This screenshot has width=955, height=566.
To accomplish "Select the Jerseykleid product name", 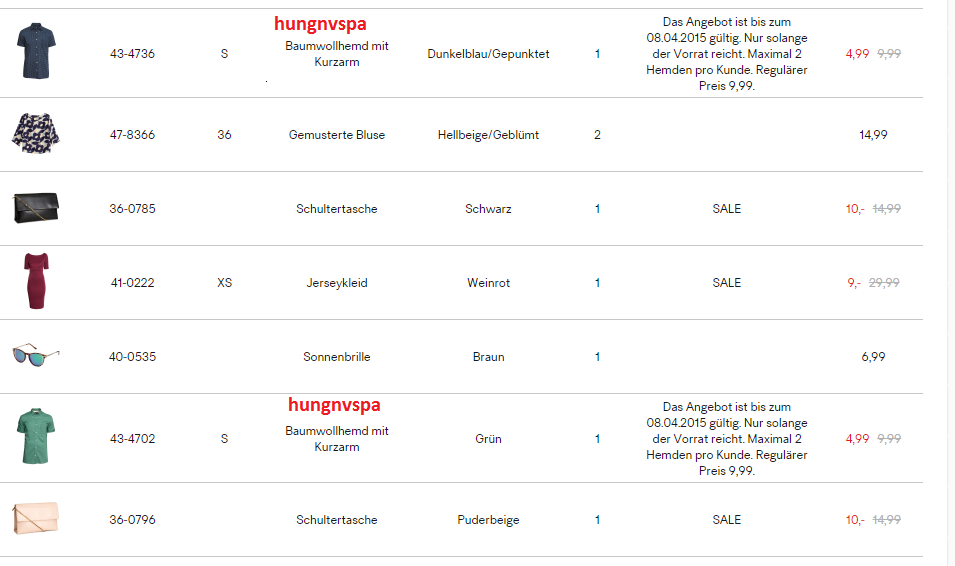I will point(336,283).
